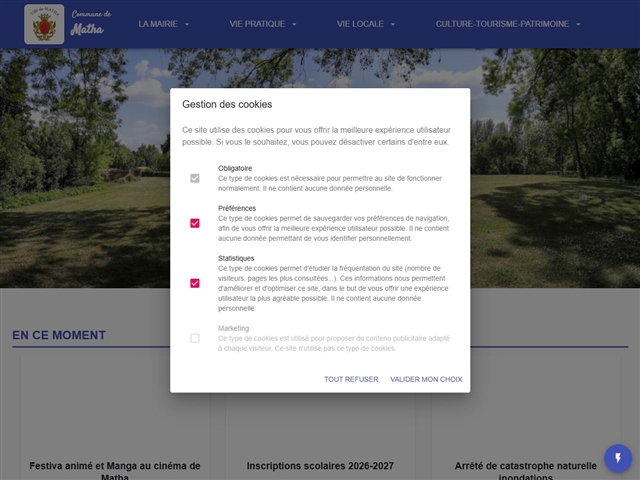Uncheck the Statistiques cookies checkbox
Viewport: 640px width, 480px height.
pyautogui.click(x=195, y=283)
